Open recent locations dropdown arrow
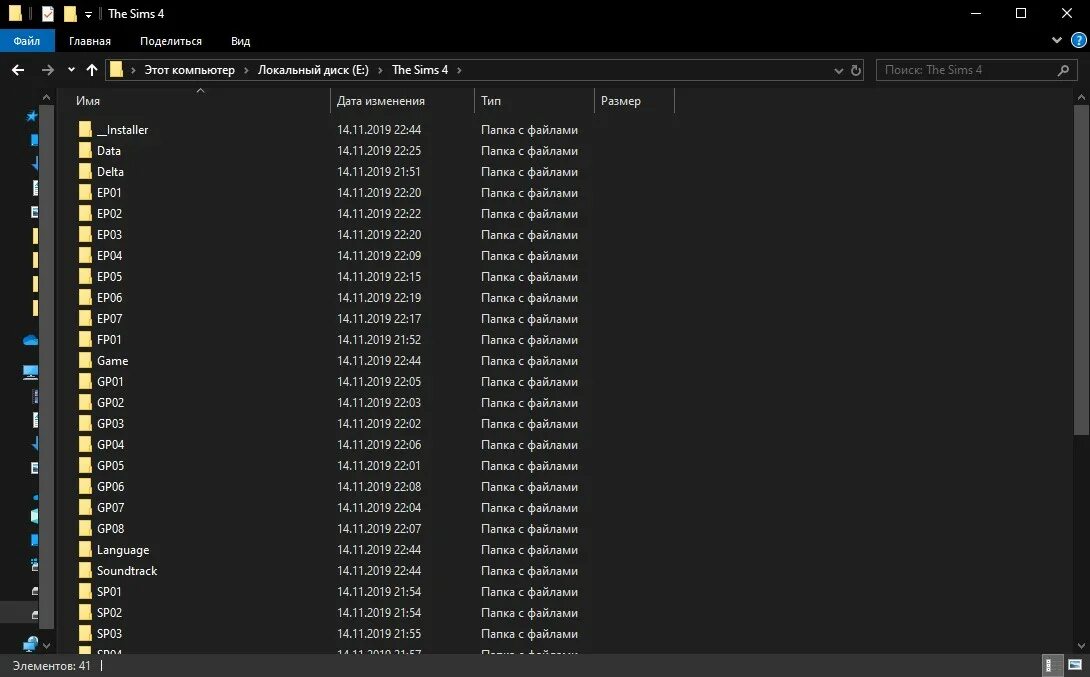 [x=71, y=70]
